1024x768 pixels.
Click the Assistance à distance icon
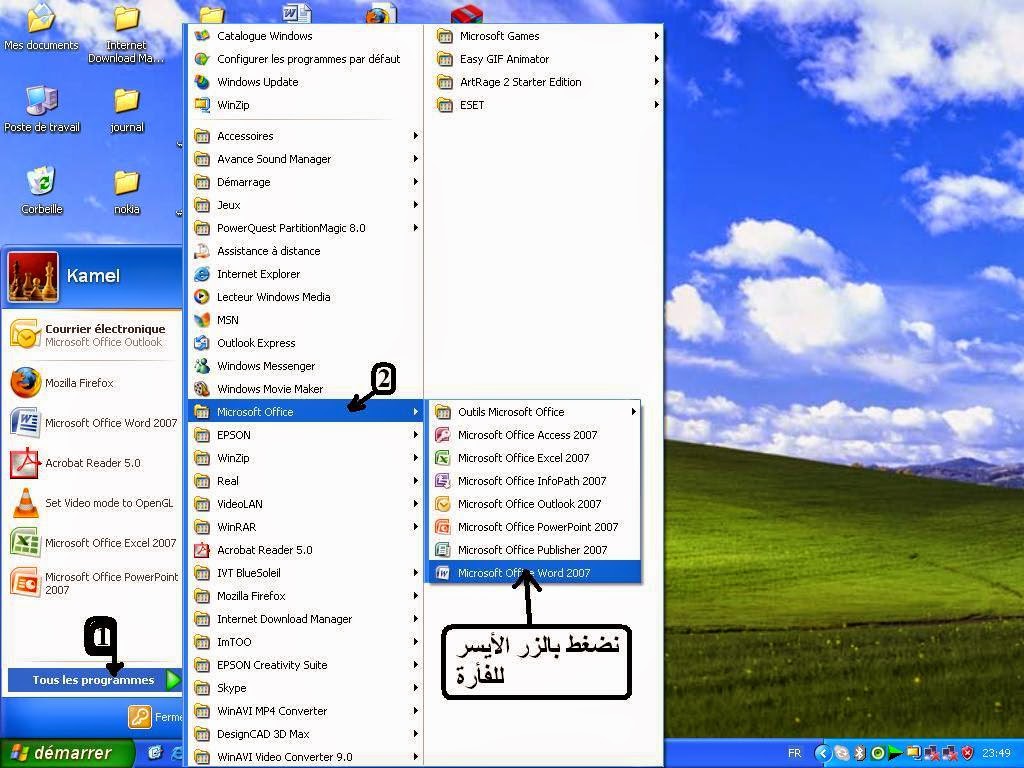coord(202,251)
